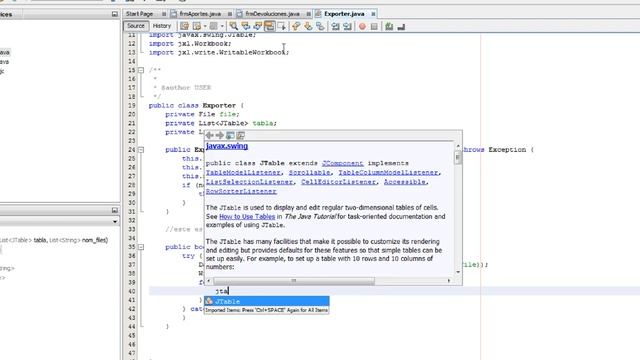
Task: Minimize the lower left Navigator panel
Action: 115,210
